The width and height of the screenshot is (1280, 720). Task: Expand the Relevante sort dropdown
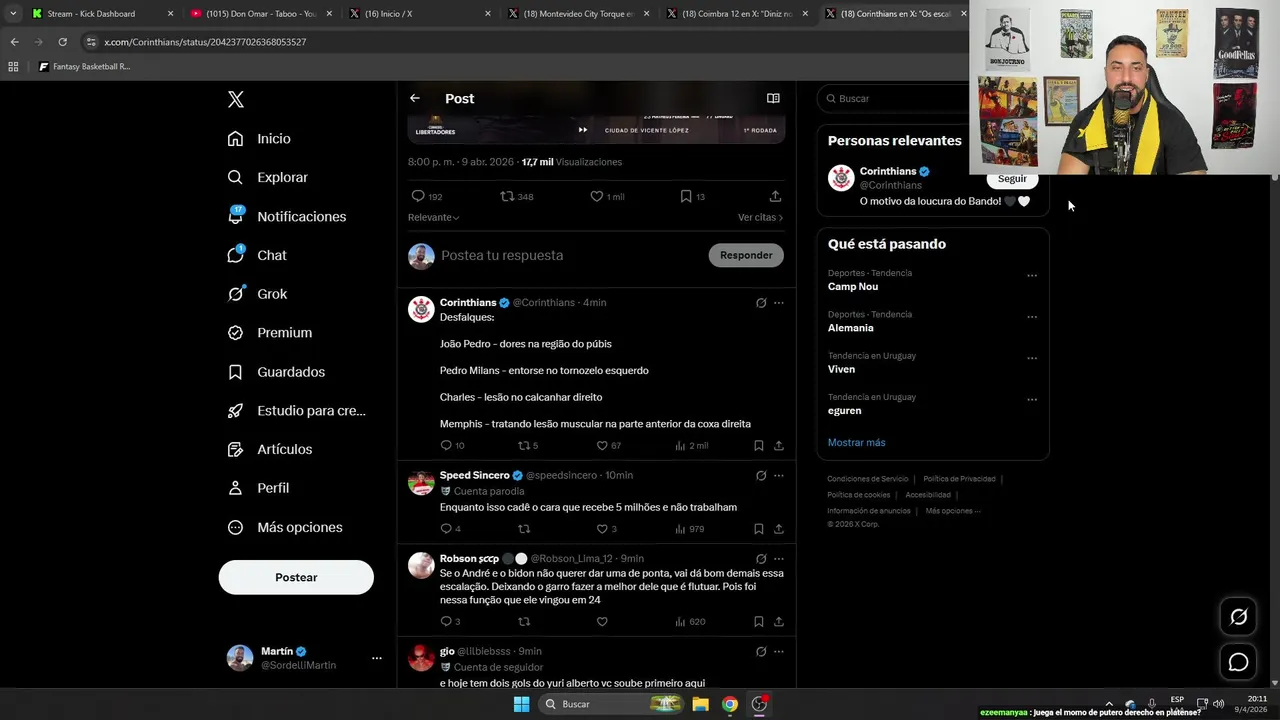(433, 217)
